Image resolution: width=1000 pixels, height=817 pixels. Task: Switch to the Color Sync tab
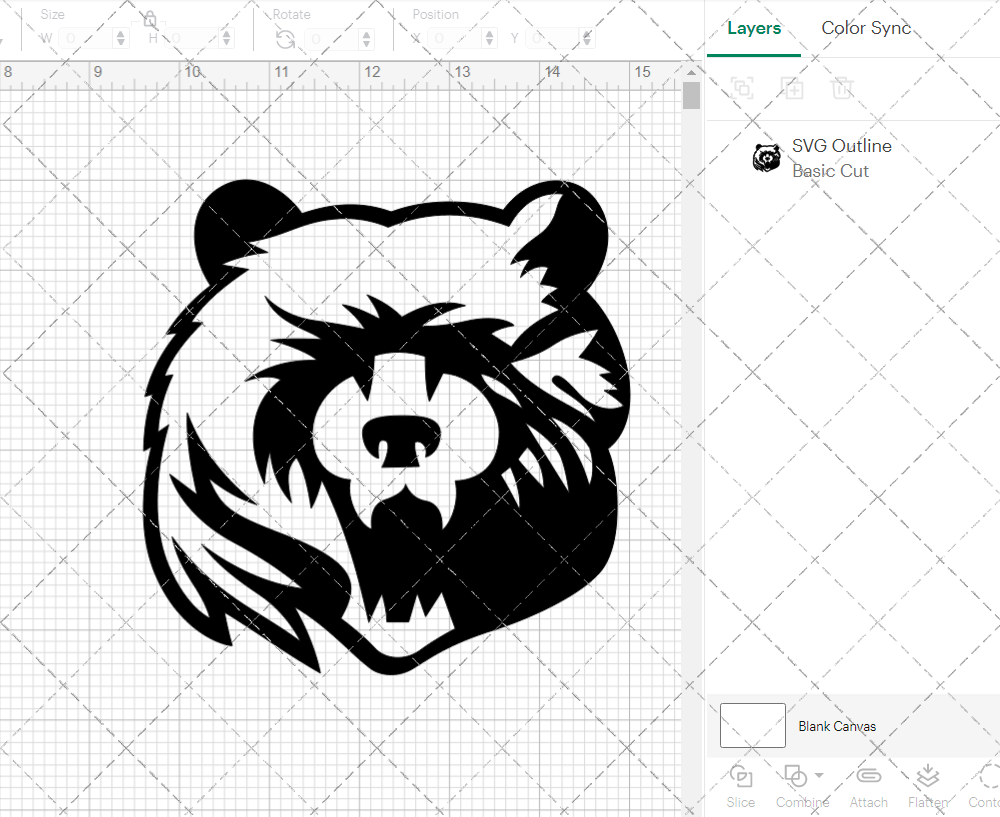[x=866, y=28]
